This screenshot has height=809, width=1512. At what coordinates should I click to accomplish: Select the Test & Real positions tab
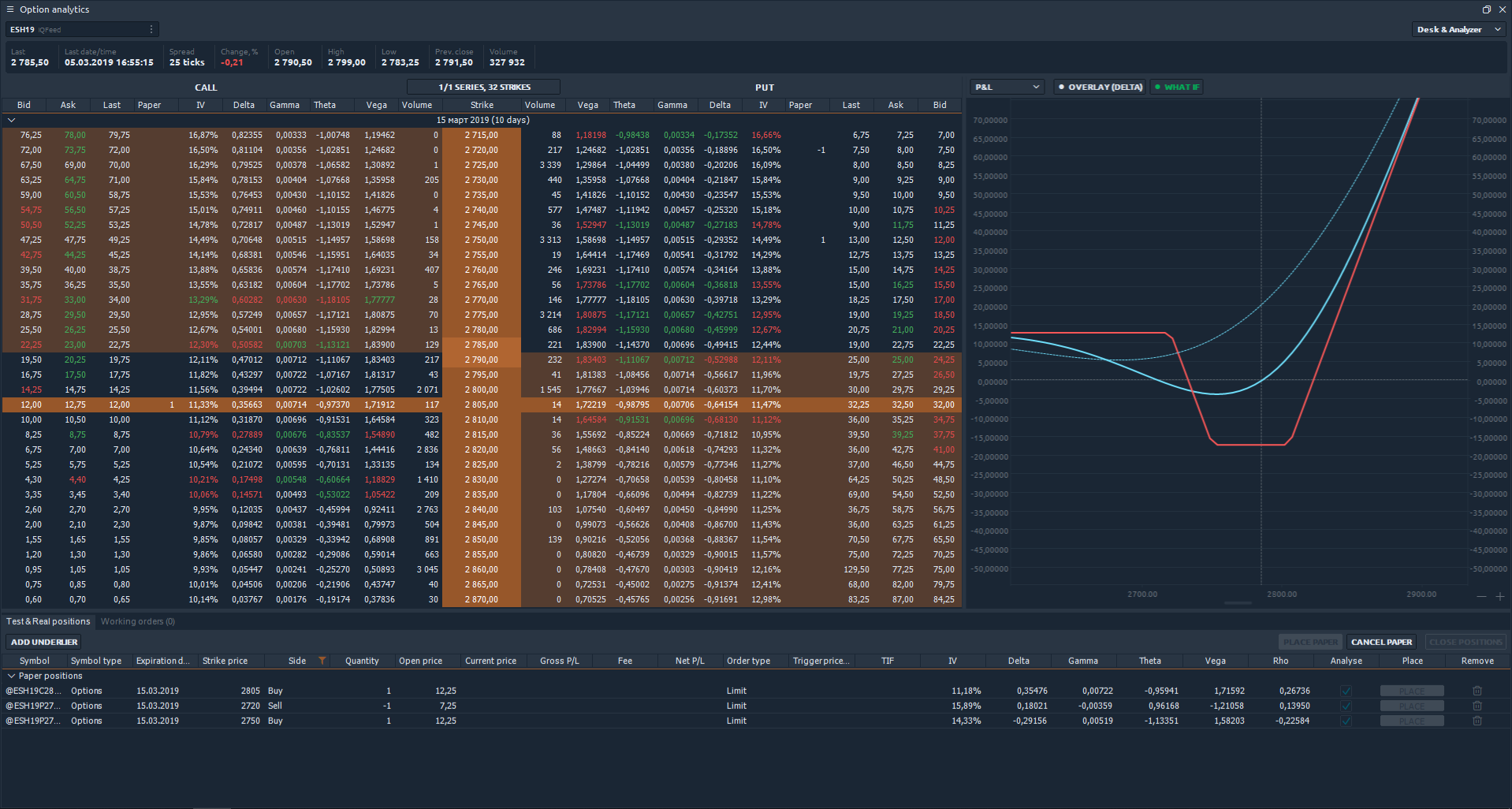pos(48,621)
